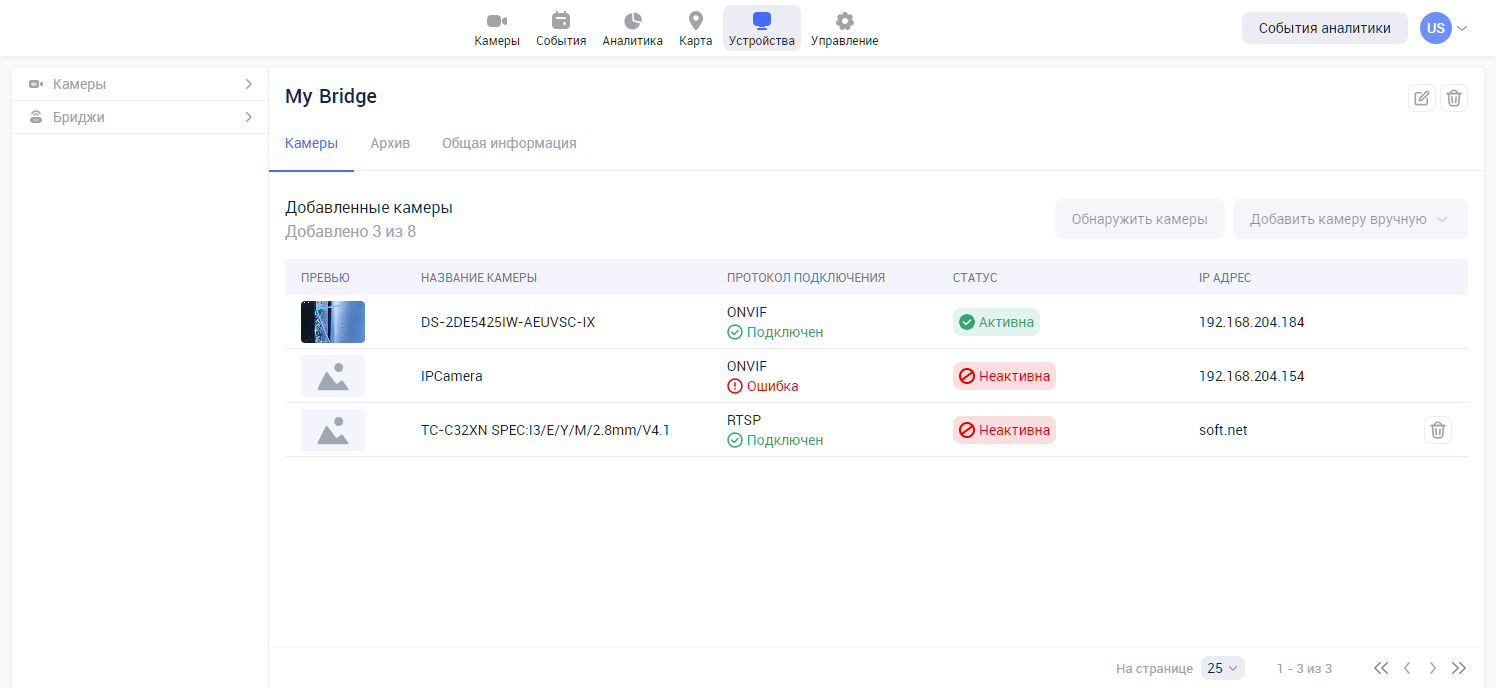Image resolution: width=1496 pixels, height=688 pixels.
Task: Delete the TC-C32XN camera via its trash icon
Action: (x=1437, y=430)
